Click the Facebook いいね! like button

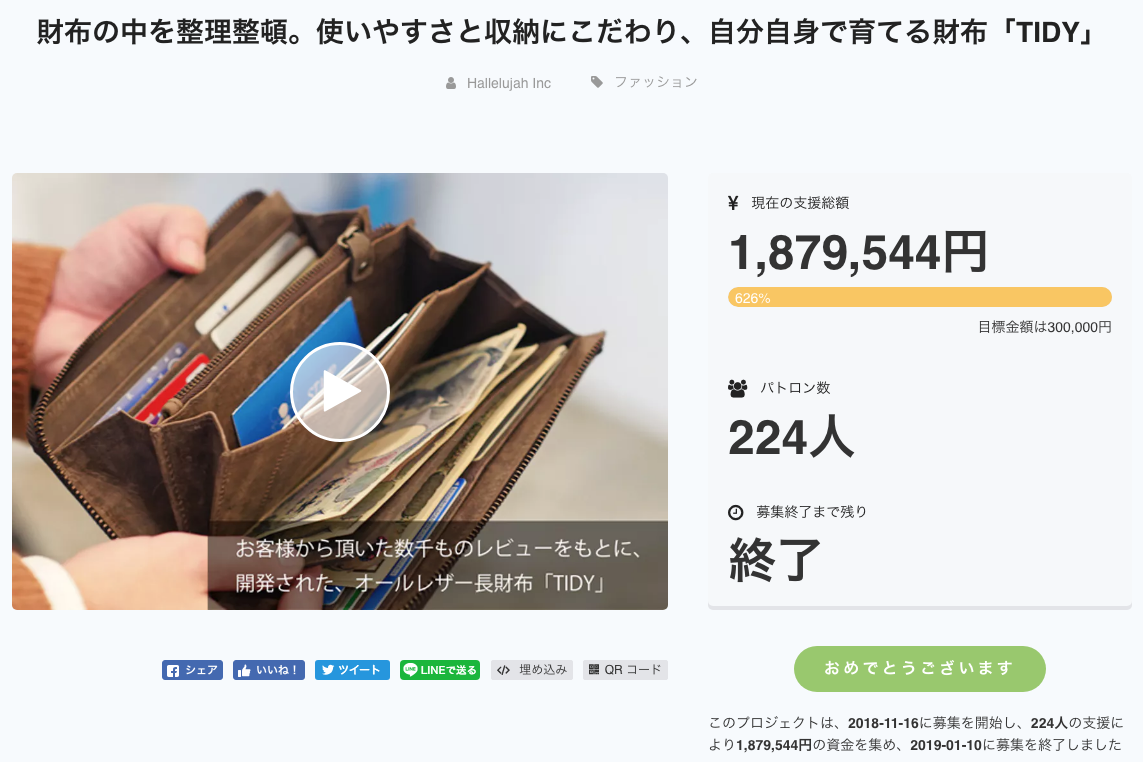pos(269,670)
